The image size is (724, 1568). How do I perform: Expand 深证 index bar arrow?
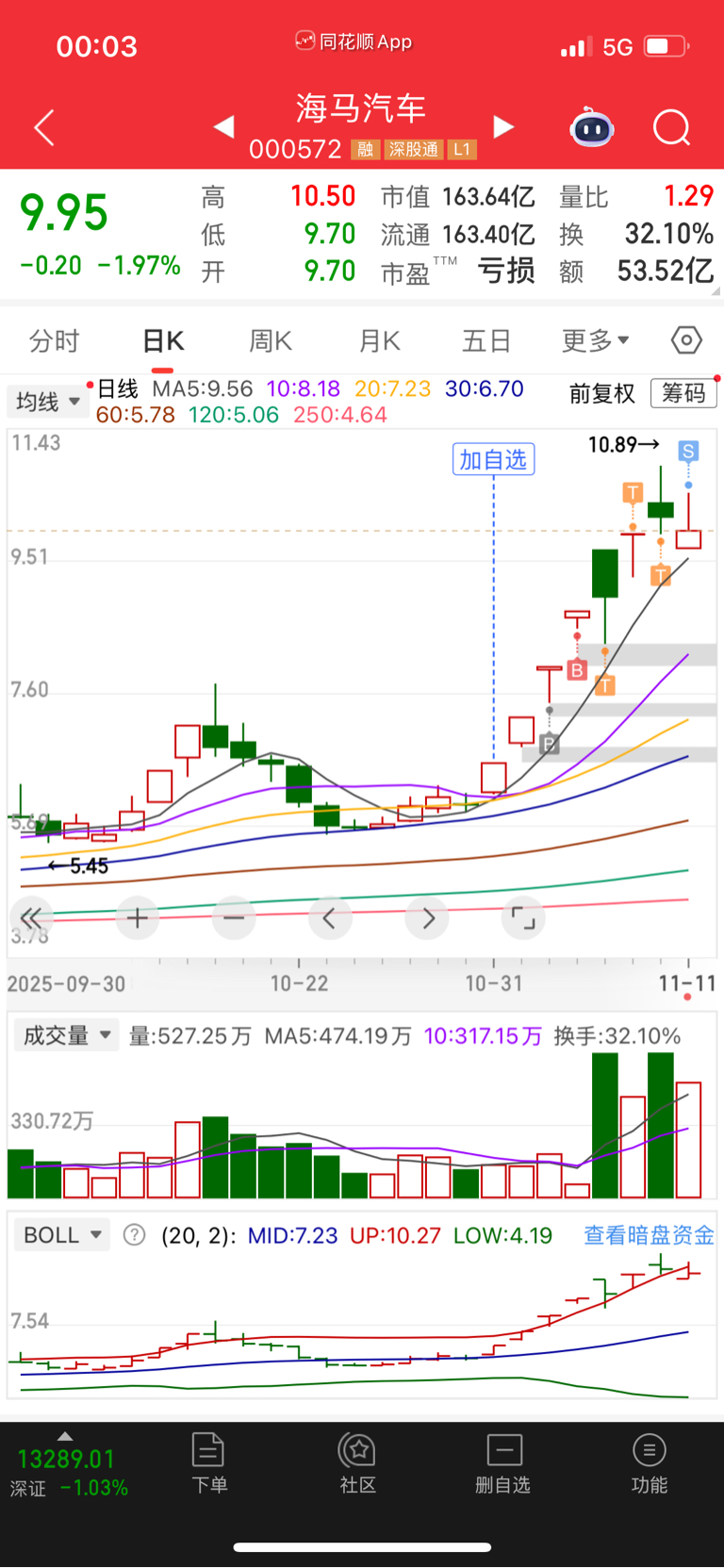click(65, 1436)
